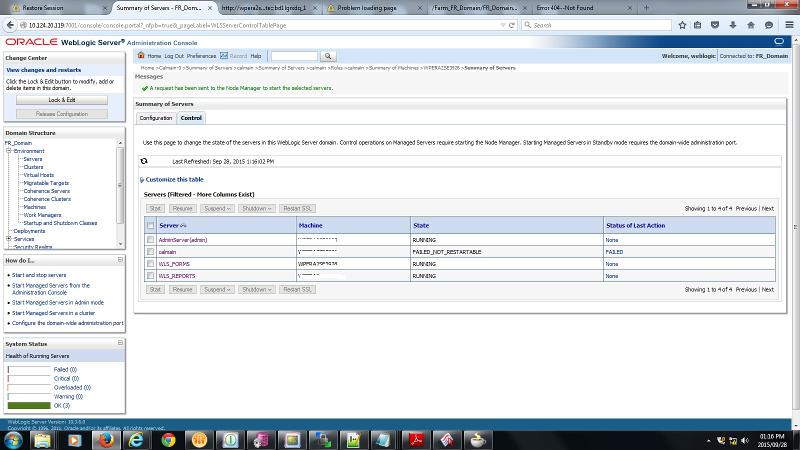This screenshot has height=450, width=800.
Task: Launch Google Chrome from taskbar
Action: [168, 440]
